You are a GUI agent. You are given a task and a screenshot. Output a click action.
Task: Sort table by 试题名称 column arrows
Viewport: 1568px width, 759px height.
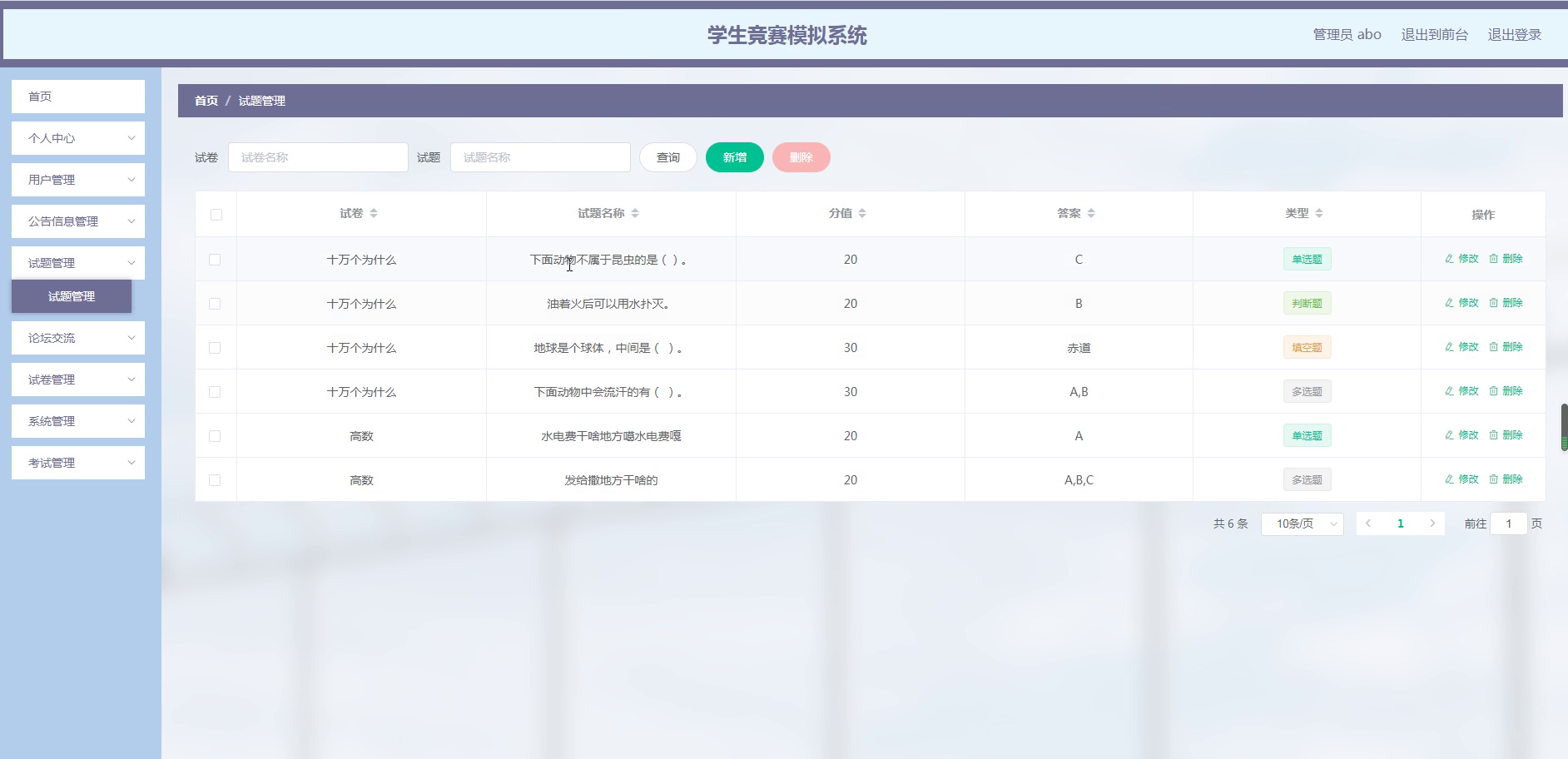pyautogui.click(x=635, y=214)
